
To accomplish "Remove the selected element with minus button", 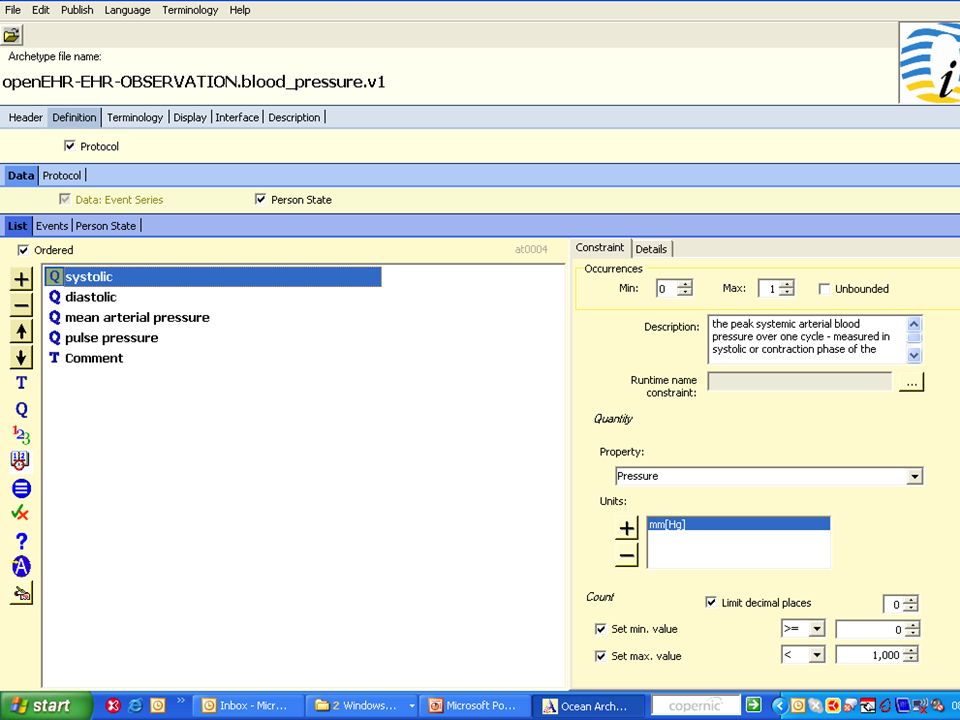I will tap(21, 305).
